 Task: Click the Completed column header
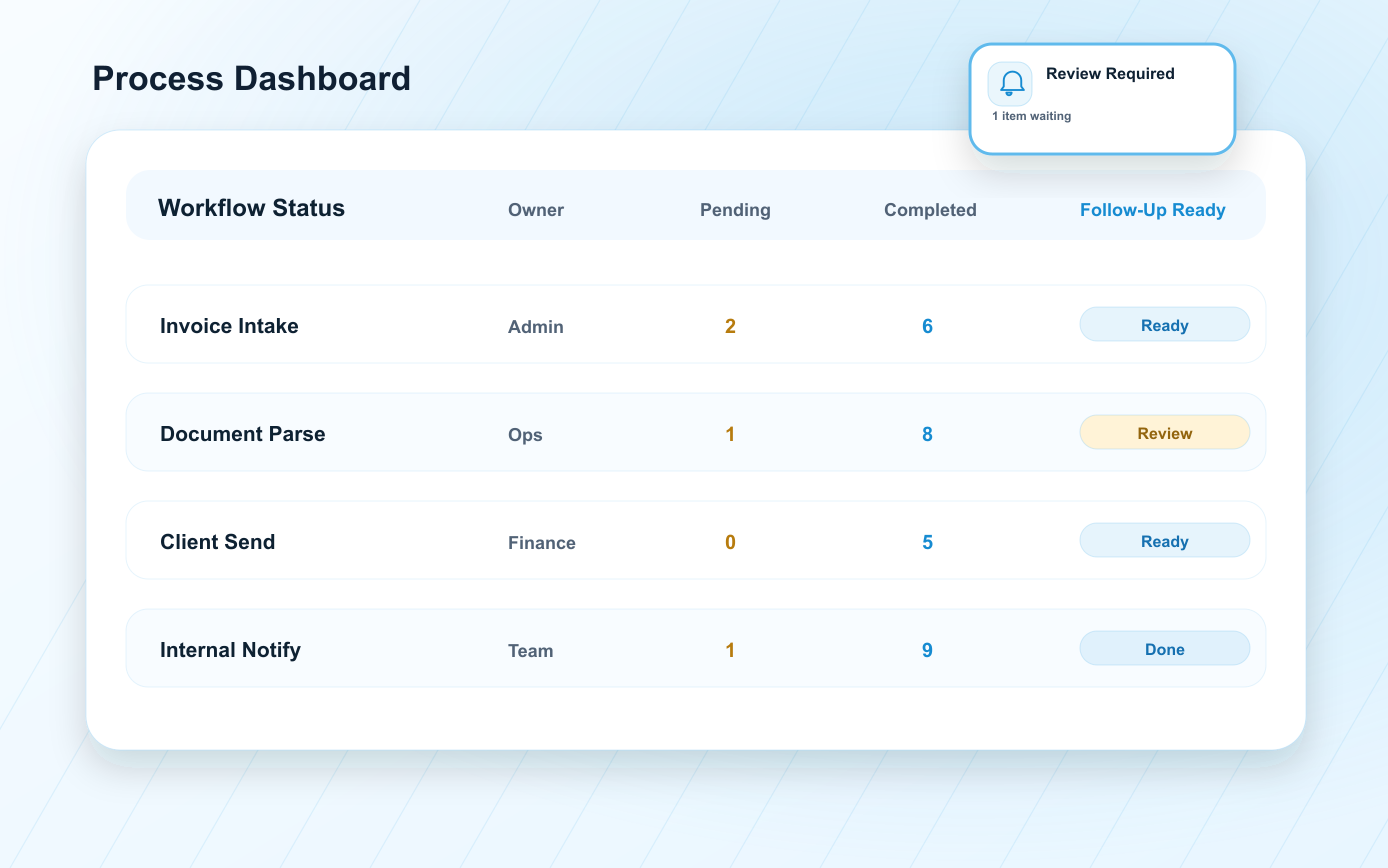click(930, 210)
